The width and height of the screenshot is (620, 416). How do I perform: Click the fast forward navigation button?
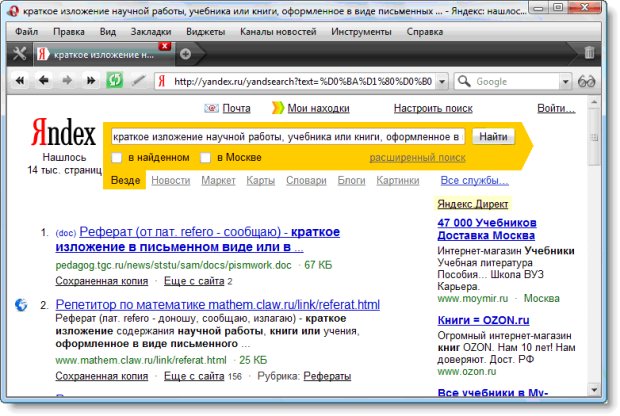(x=91, y=81)
